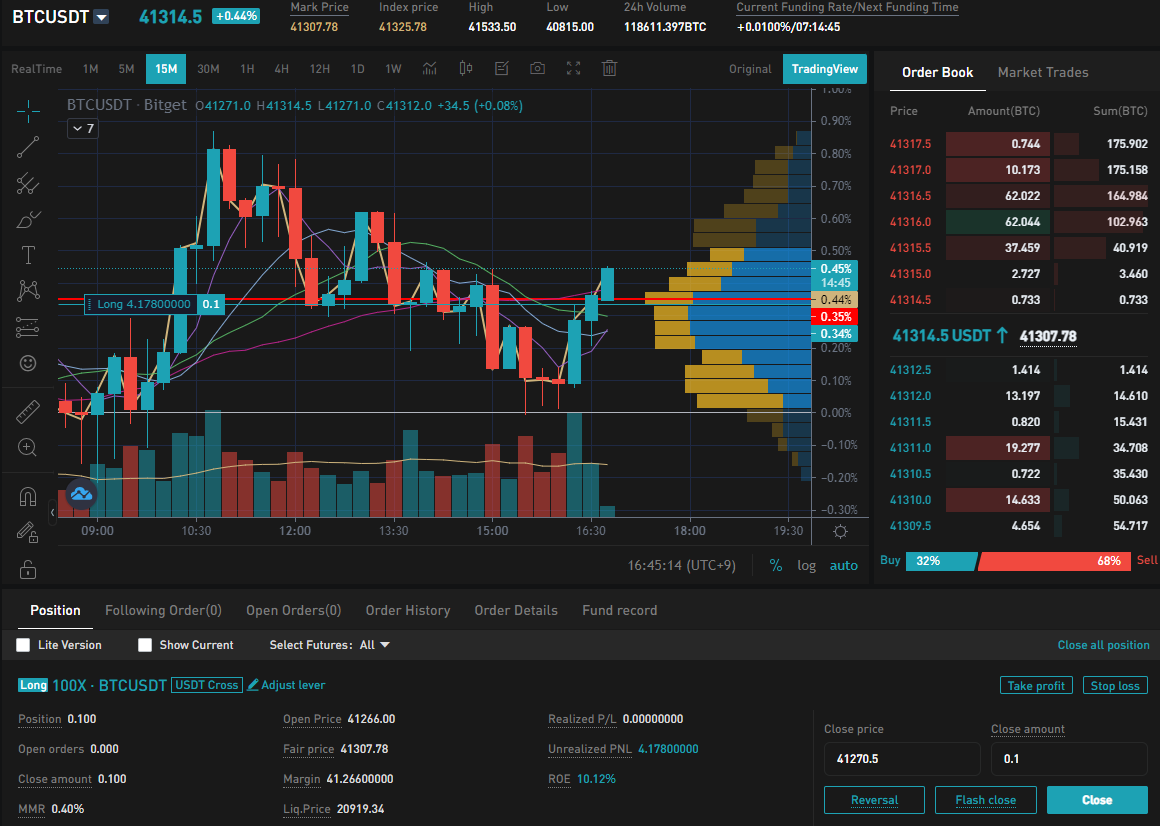Image resolution: width=1160 pixels, height=826 pixels.
Task: Toggle the lock all drawings icon
Action: point(28,569)
